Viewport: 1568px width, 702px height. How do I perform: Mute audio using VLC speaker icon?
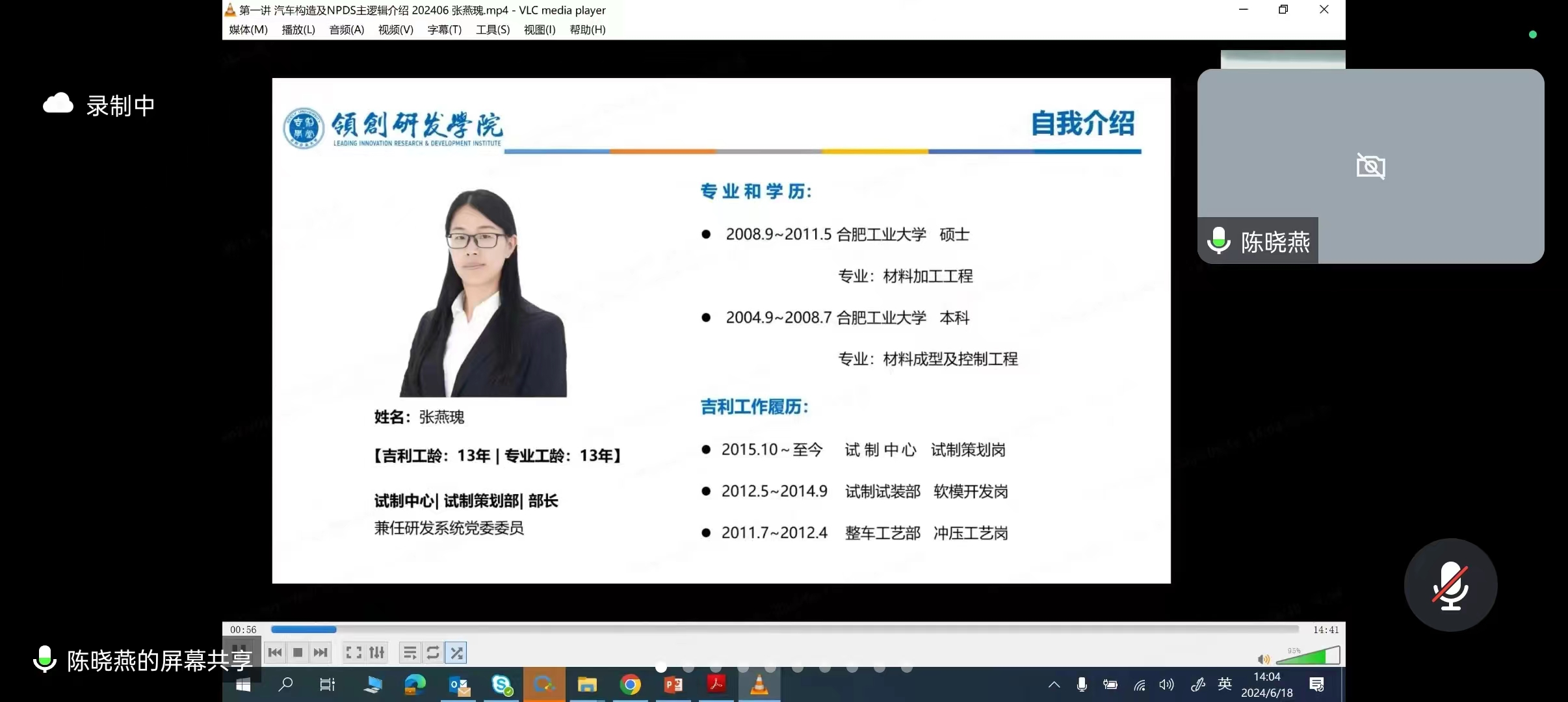[1263, 659]
